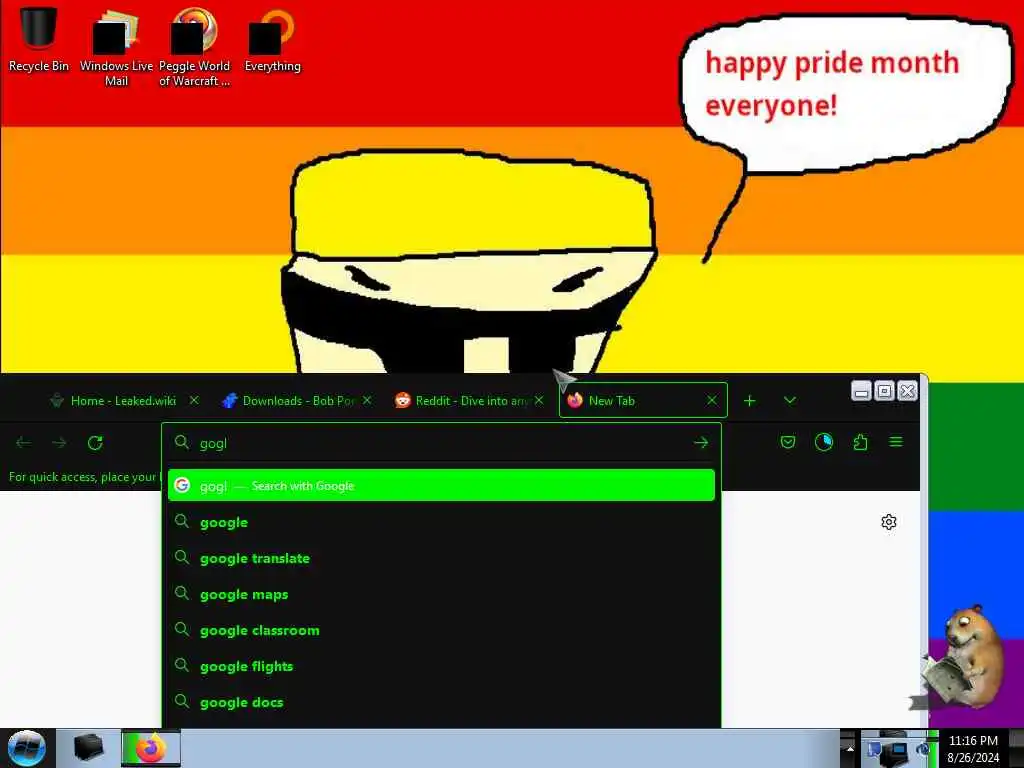Switch to Downloads - Bob tab
The image size is (1024, 768).
click(x=297, y=400)
